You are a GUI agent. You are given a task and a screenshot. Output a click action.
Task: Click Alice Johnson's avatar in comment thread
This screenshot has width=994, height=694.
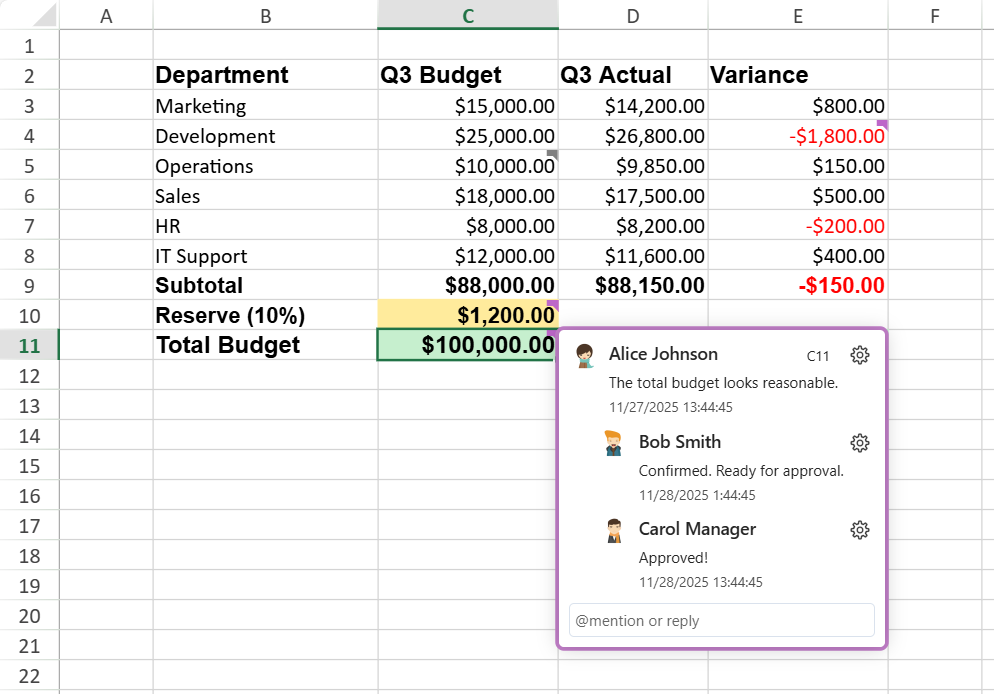coord(586,355)
